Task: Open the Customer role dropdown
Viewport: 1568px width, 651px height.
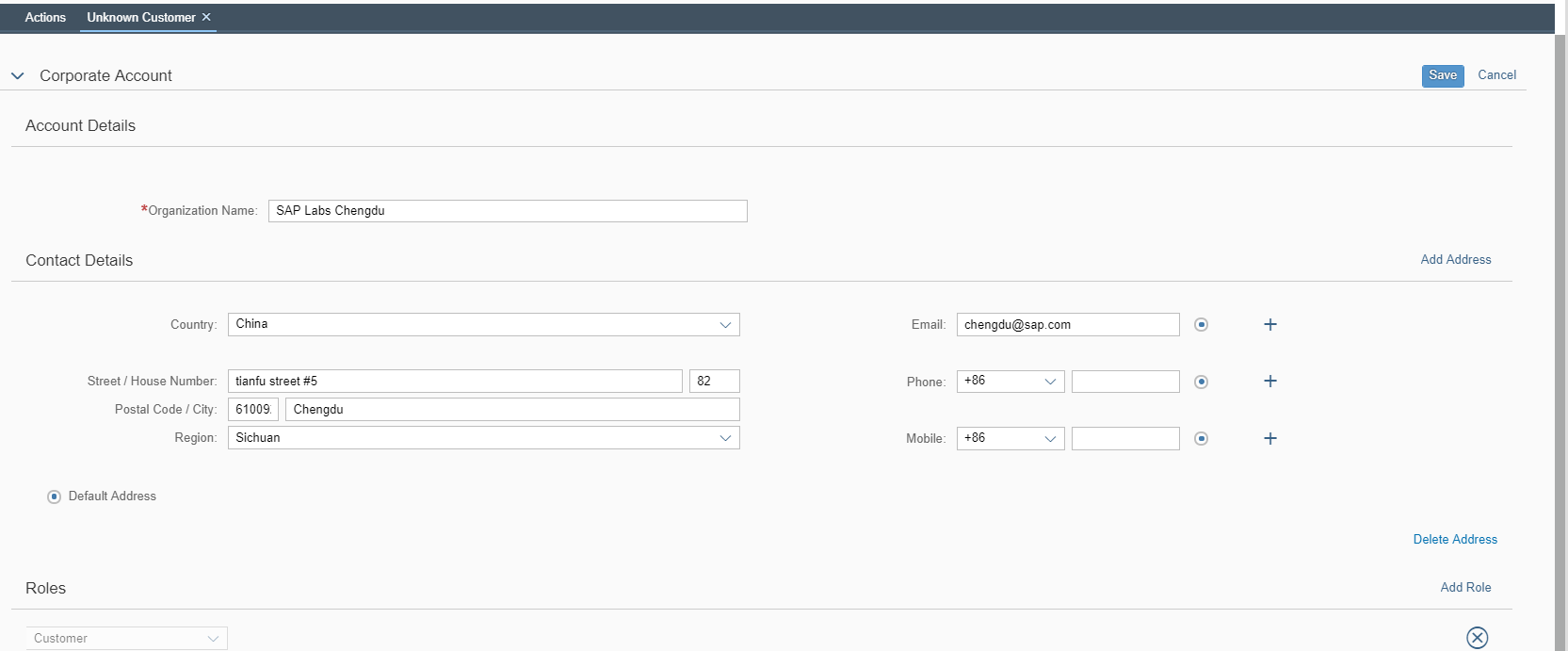Action: (x=127, y=638)
